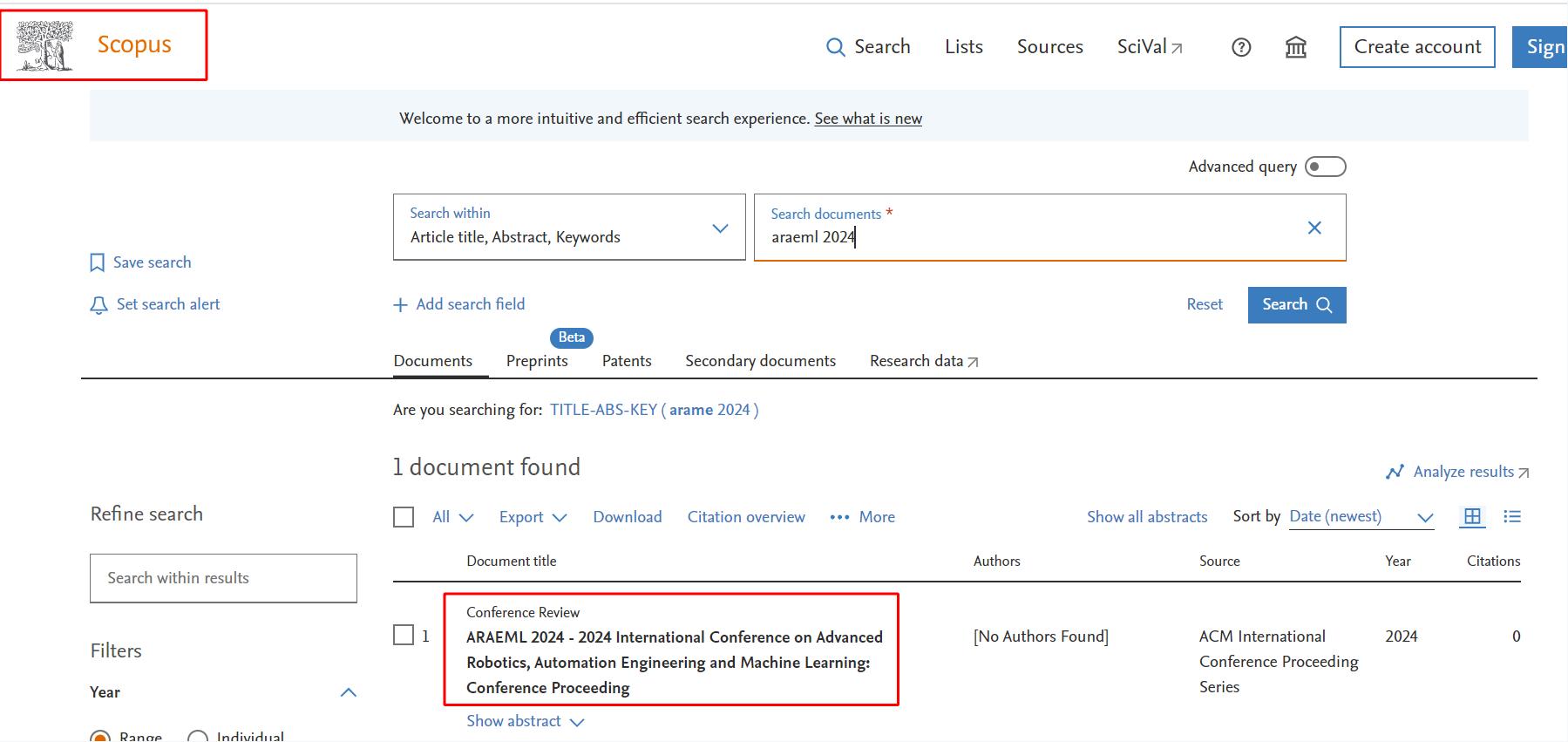1568x742 pixels.
Task: Switch to grid table view icon
Action: click(x=1472, y=516)
